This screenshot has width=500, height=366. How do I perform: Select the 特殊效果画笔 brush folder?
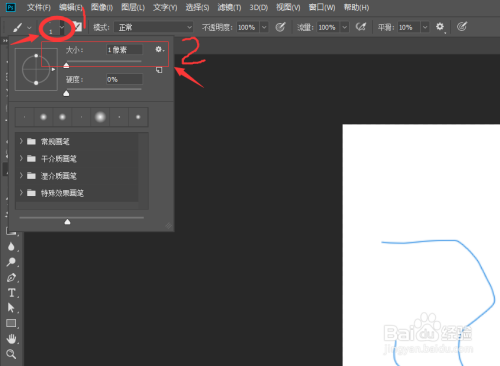[x=77, y=193]
